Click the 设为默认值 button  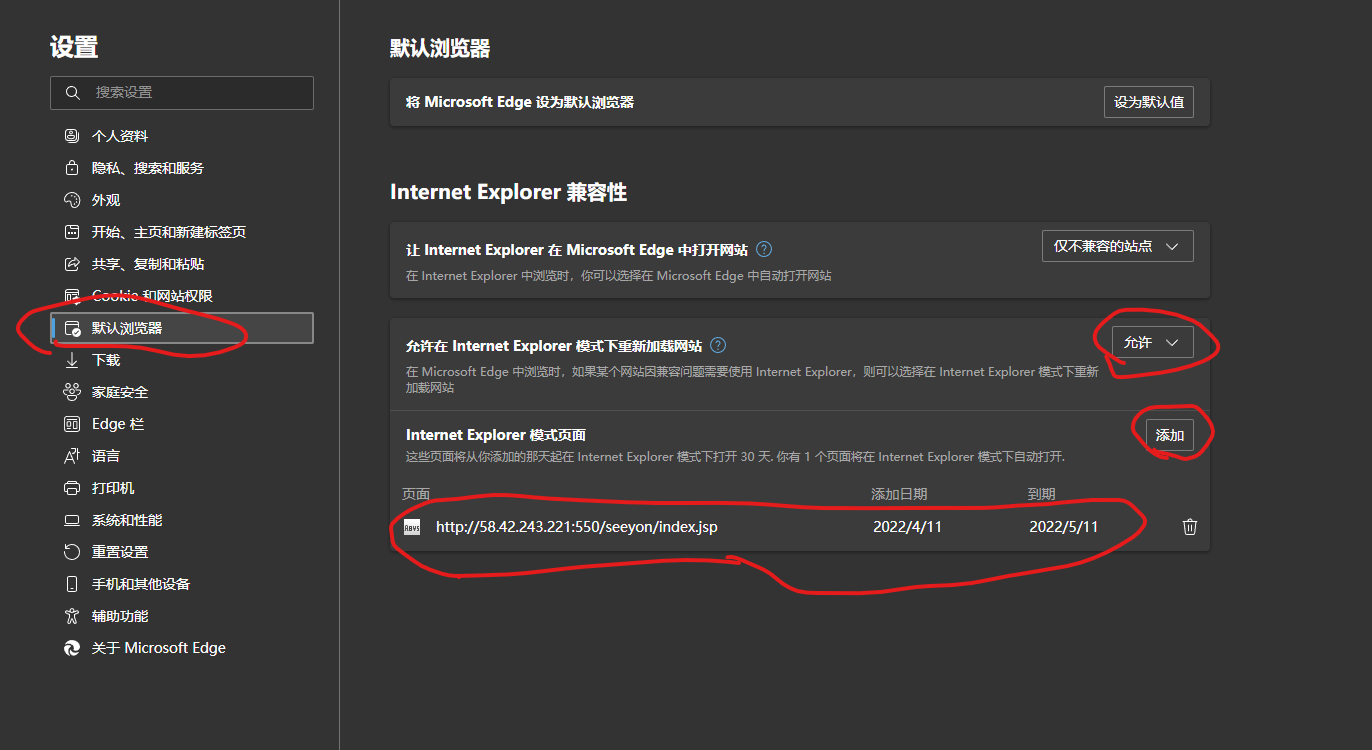pyautogui.click(x=1149, y=102)
